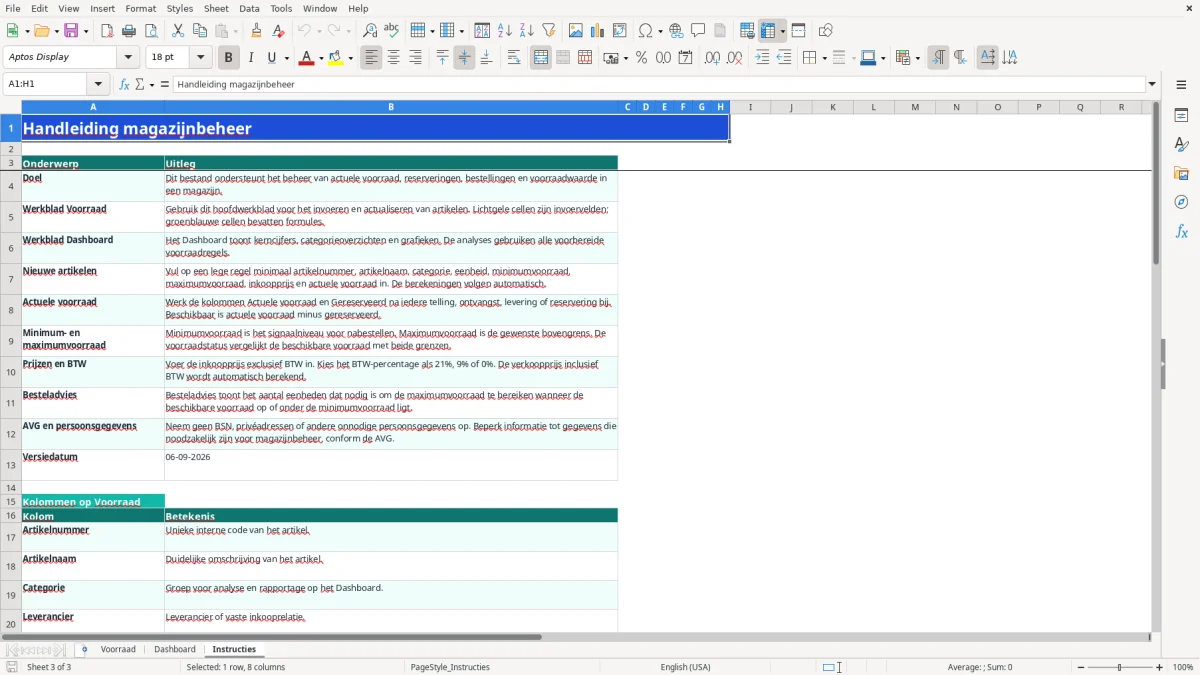Print the document via printer icon
Image resolution: width=1200 pixels, height=675 pixels.
(x=129, y=31)
